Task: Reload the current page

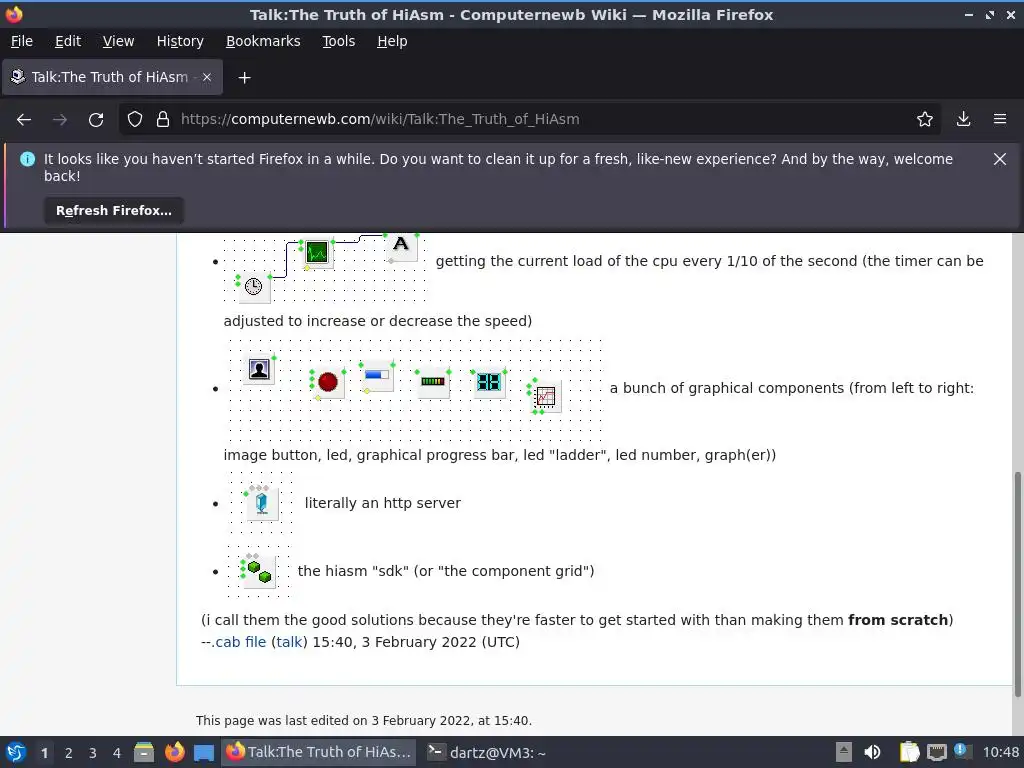Action: [x=96, y=120]
